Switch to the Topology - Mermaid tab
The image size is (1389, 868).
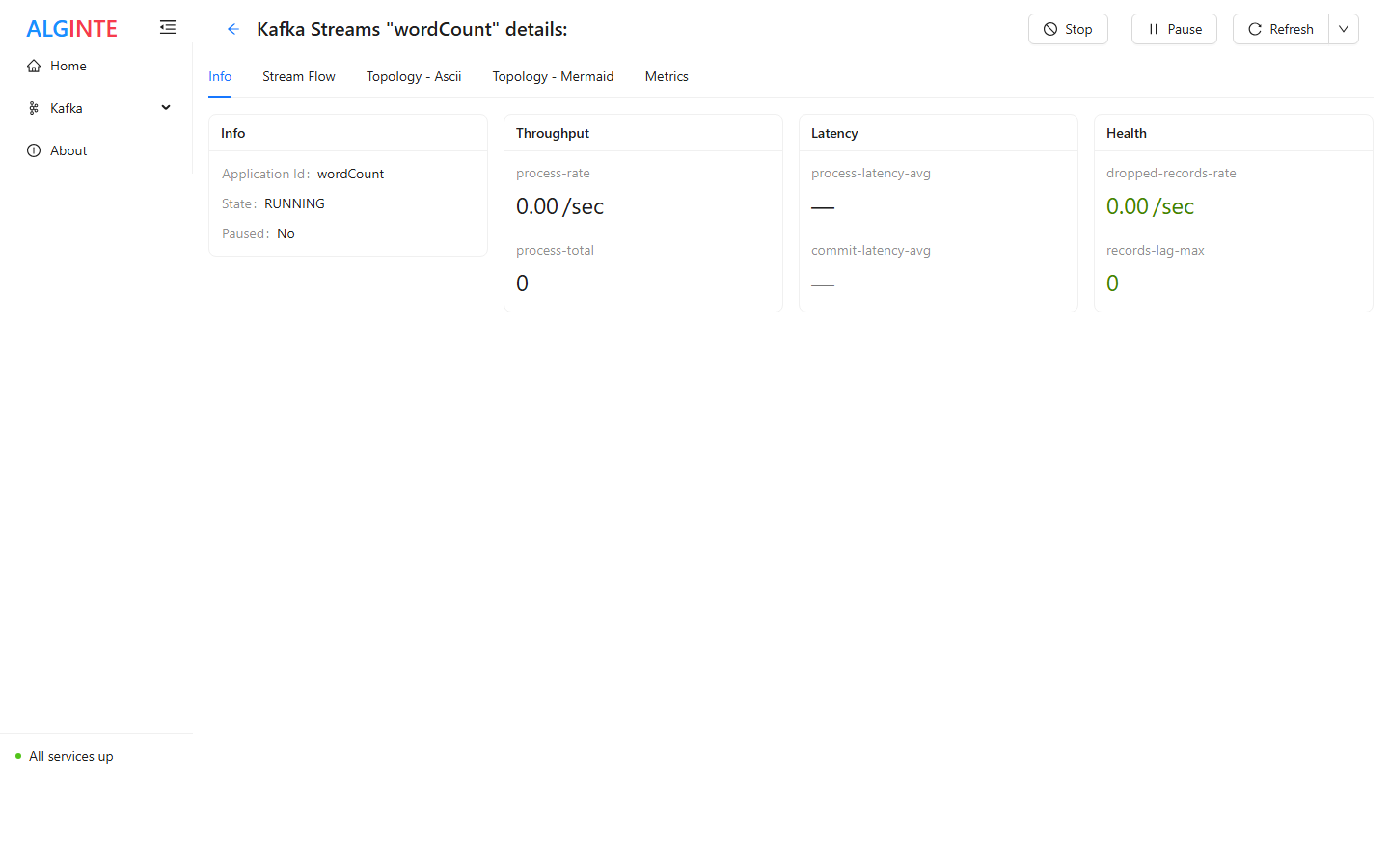click(x=554, y=76)
